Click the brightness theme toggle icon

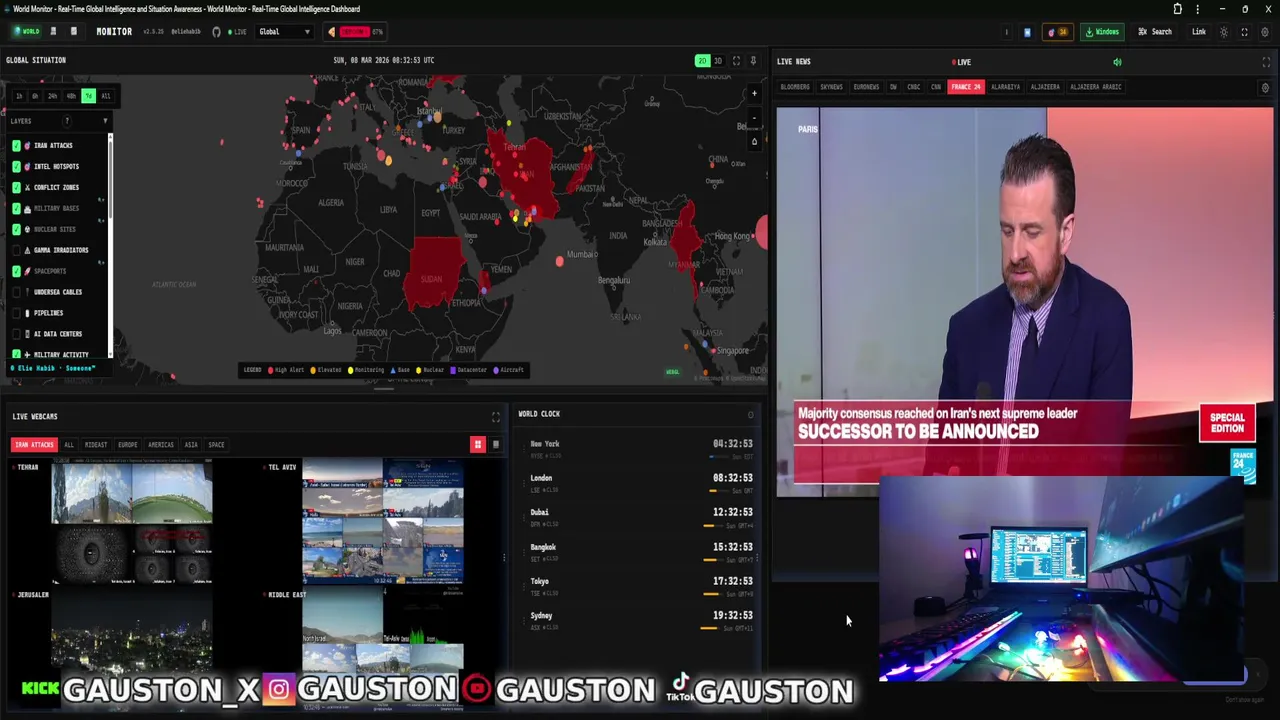click(x=1224, y=32)
